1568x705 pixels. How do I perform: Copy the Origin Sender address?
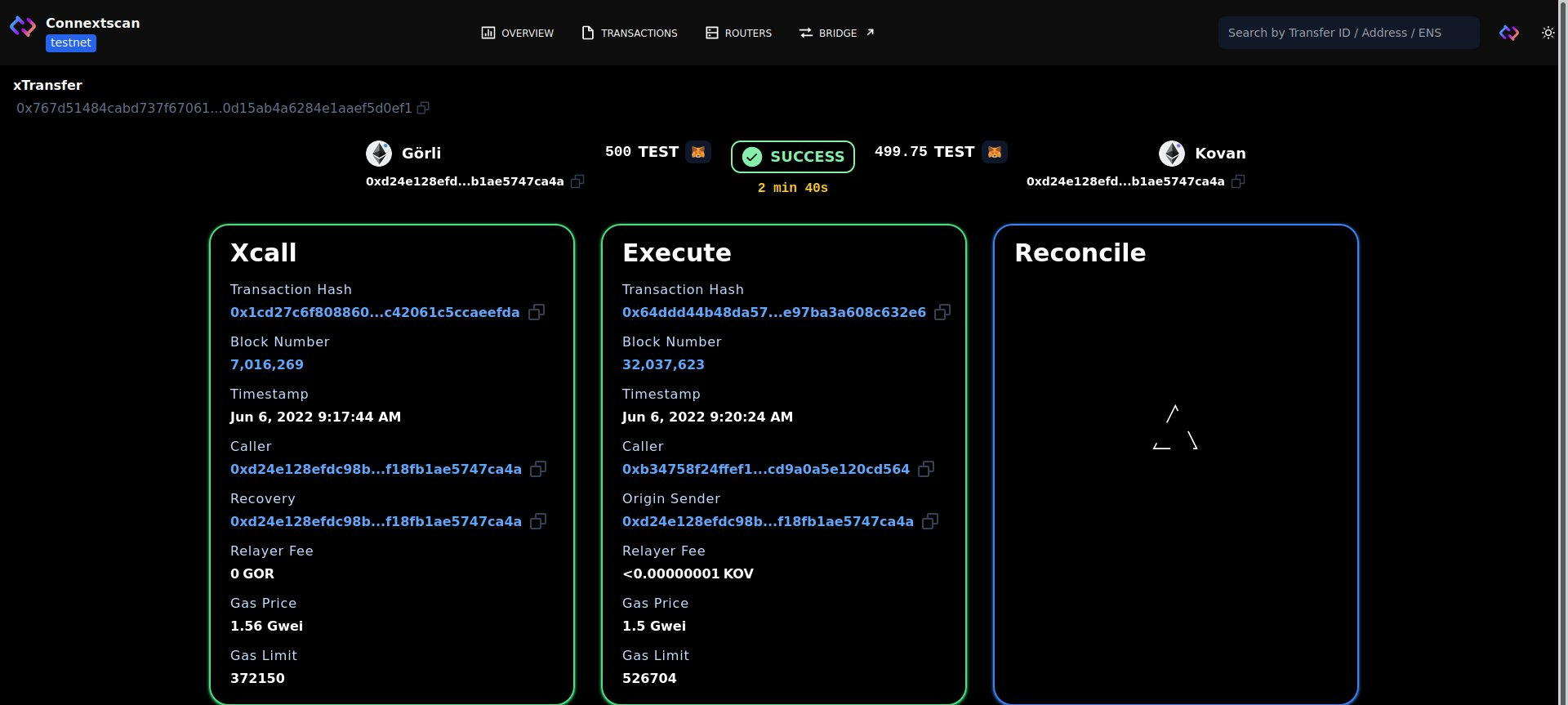(930, 521)
